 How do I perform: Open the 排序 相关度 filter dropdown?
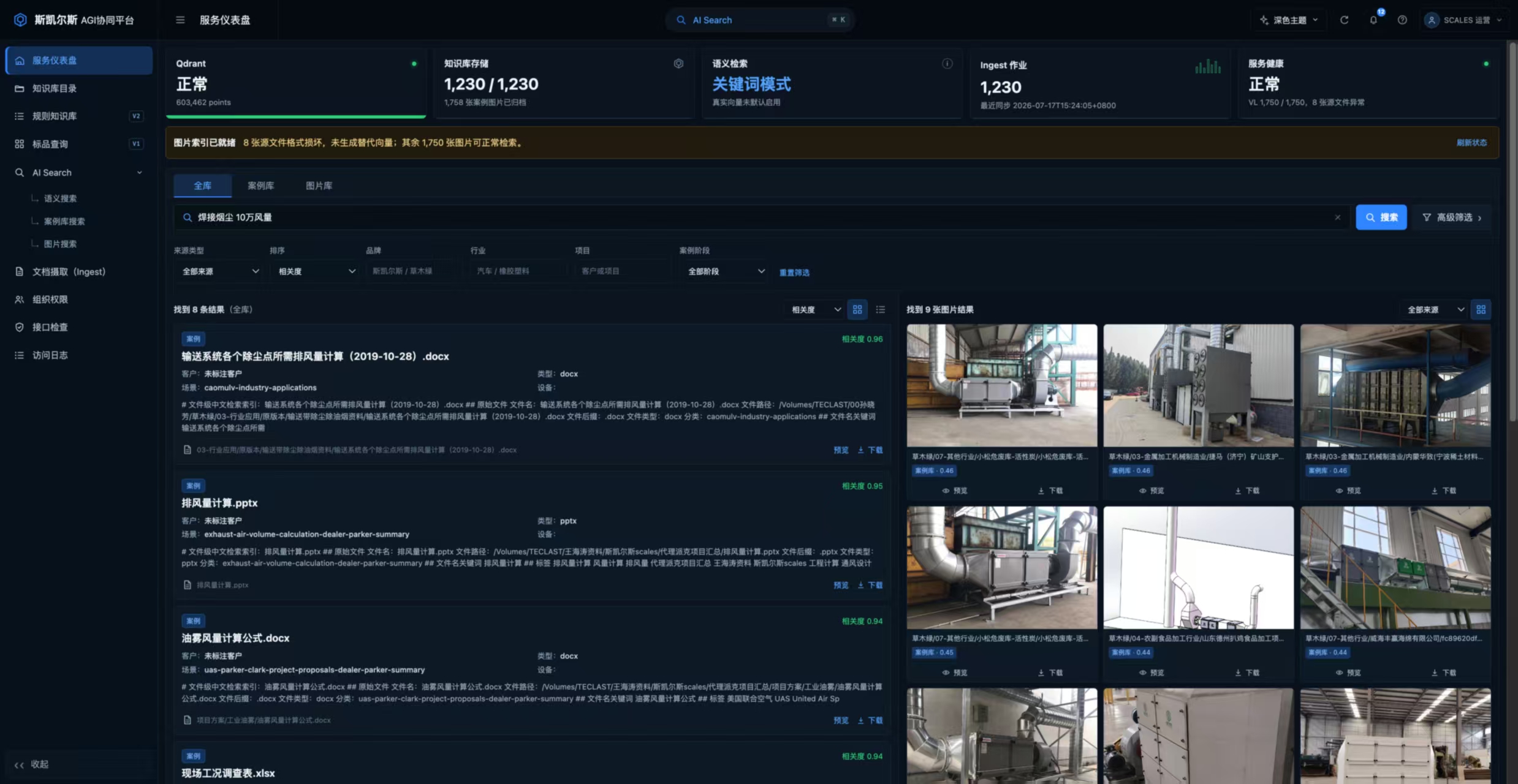tap(316, 271)
